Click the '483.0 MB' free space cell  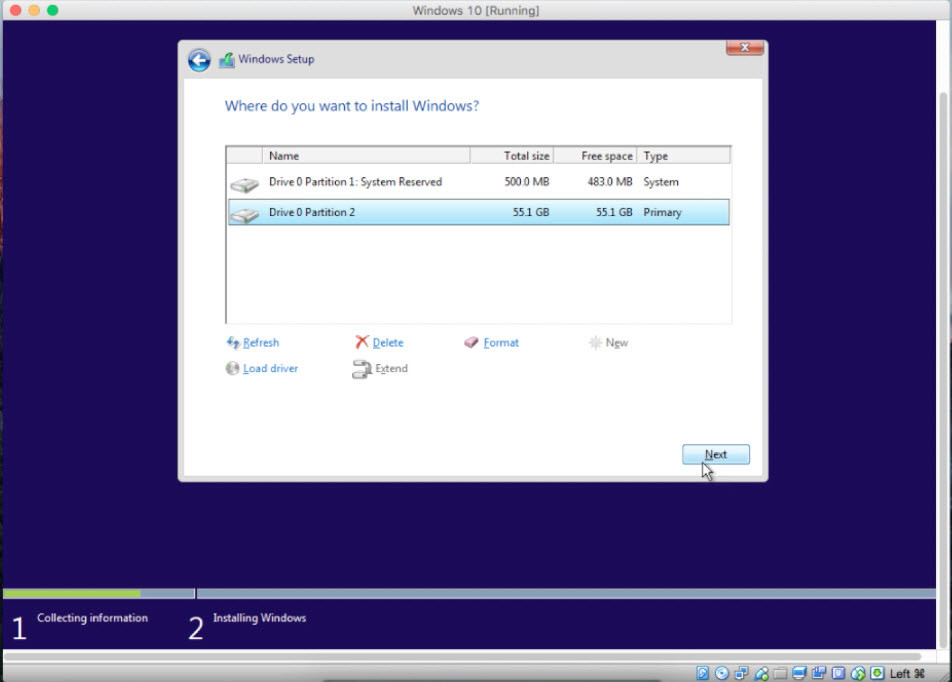[x=610, y=182]
